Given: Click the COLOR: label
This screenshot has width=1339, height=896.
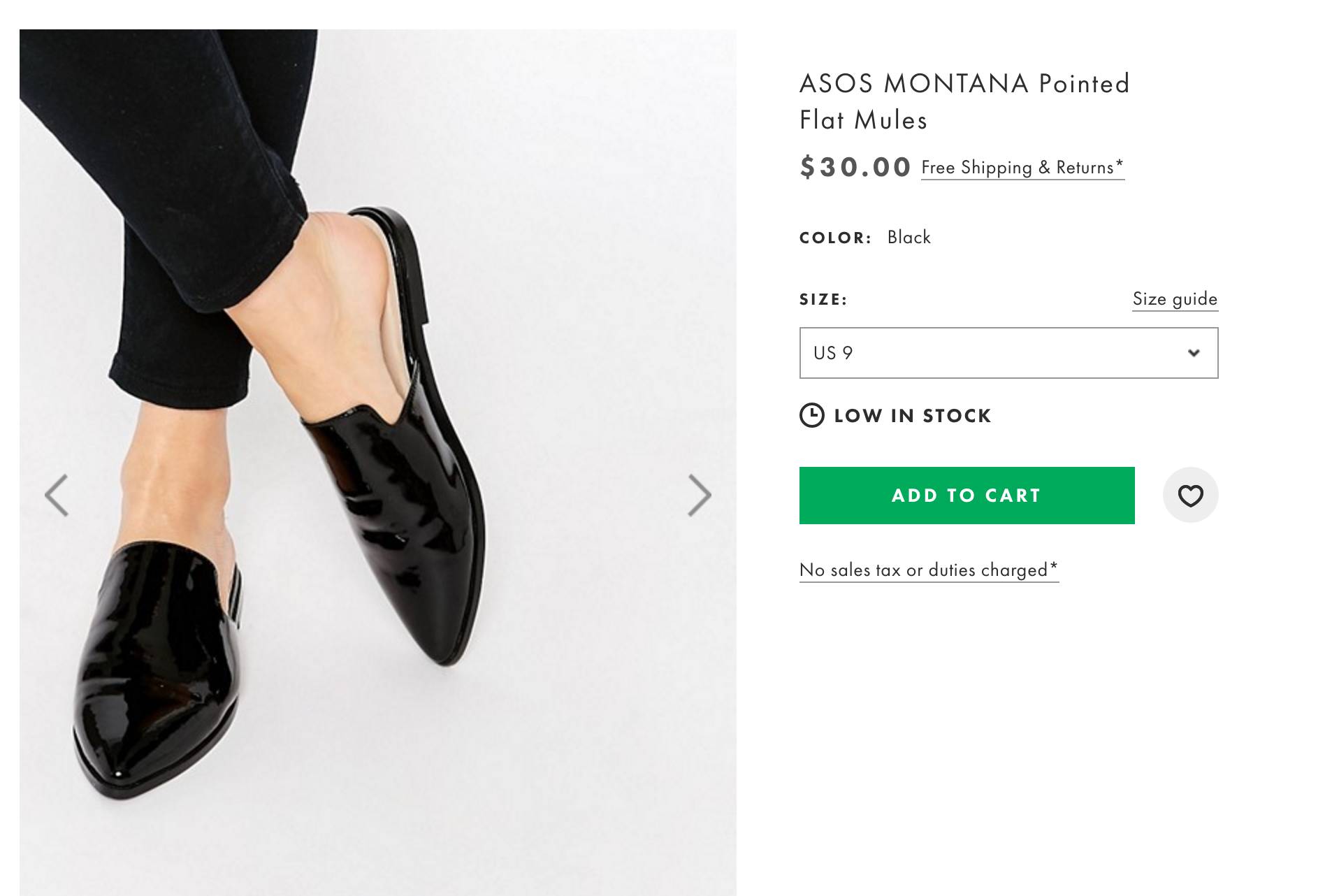Looking at the screenshot, I should click(x=835, y=238).
